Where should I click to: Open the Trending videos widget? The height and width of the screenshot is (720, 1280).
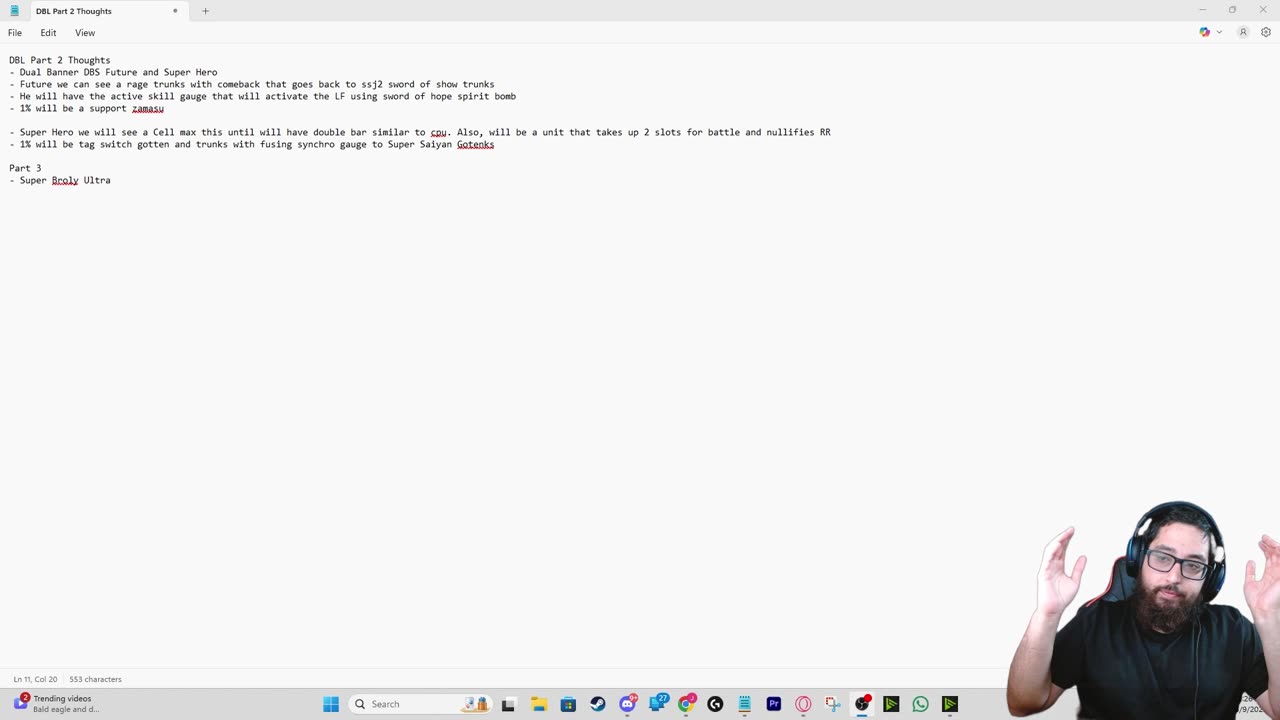coord(56,704)
